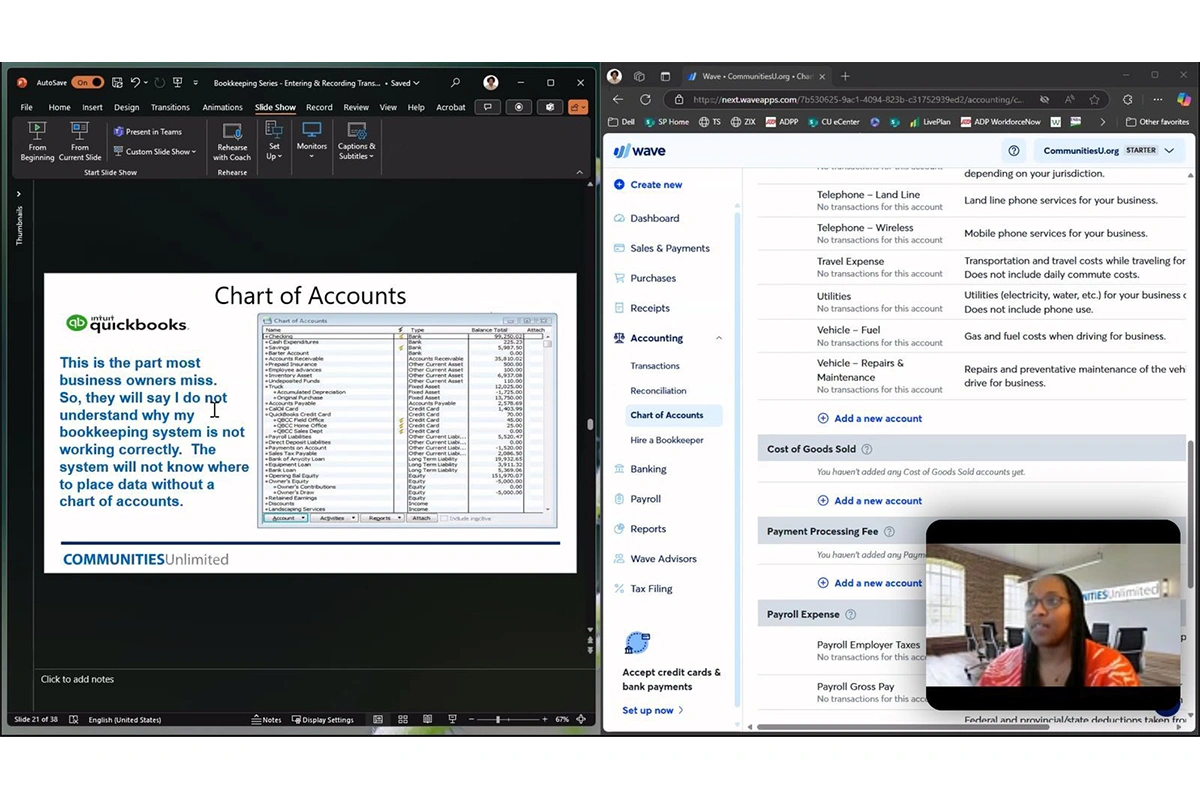The image size is (1200, 800).
Task: Switch to Slide Sorter view icon
Action: 401,720
